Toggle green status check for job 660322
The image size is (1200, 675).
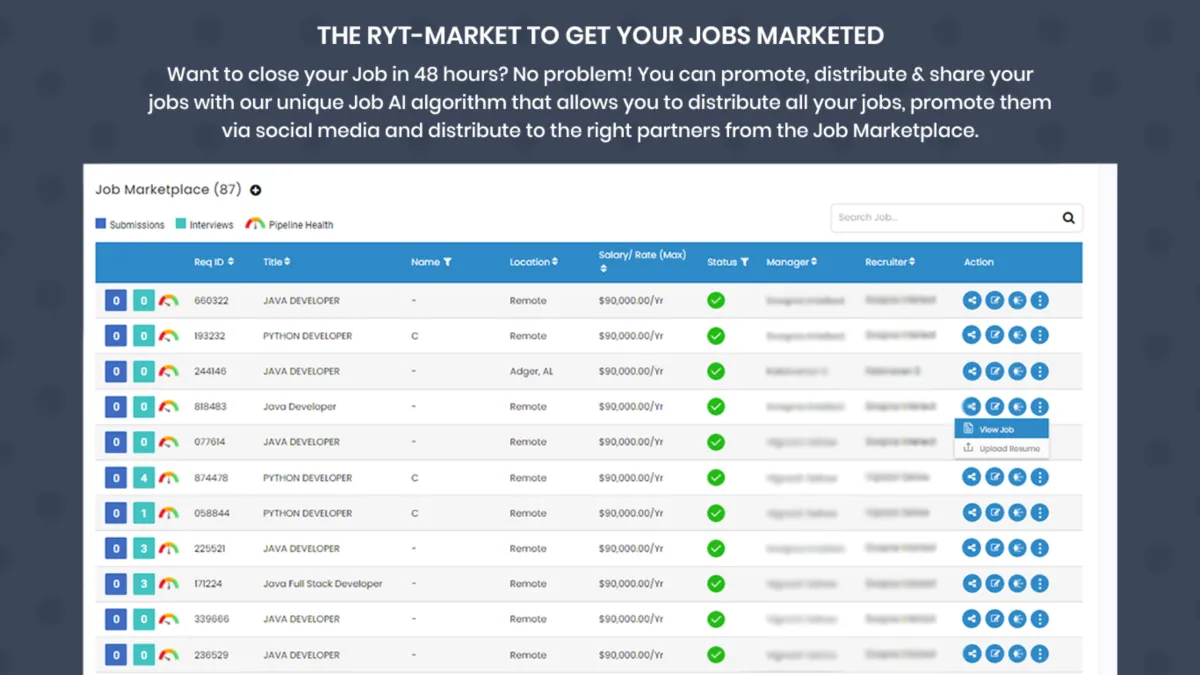(x=716, y=300)
